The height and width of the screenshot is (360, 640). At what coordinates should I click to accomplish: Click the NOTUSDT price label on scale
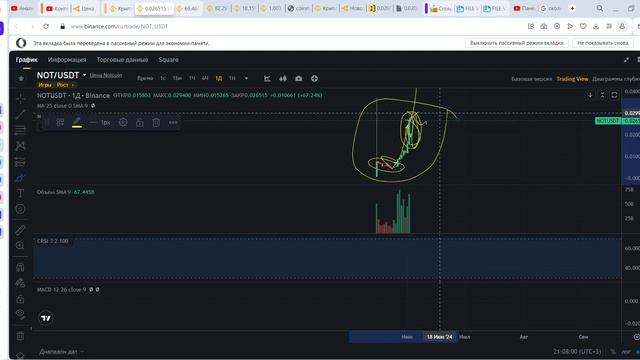608,121
